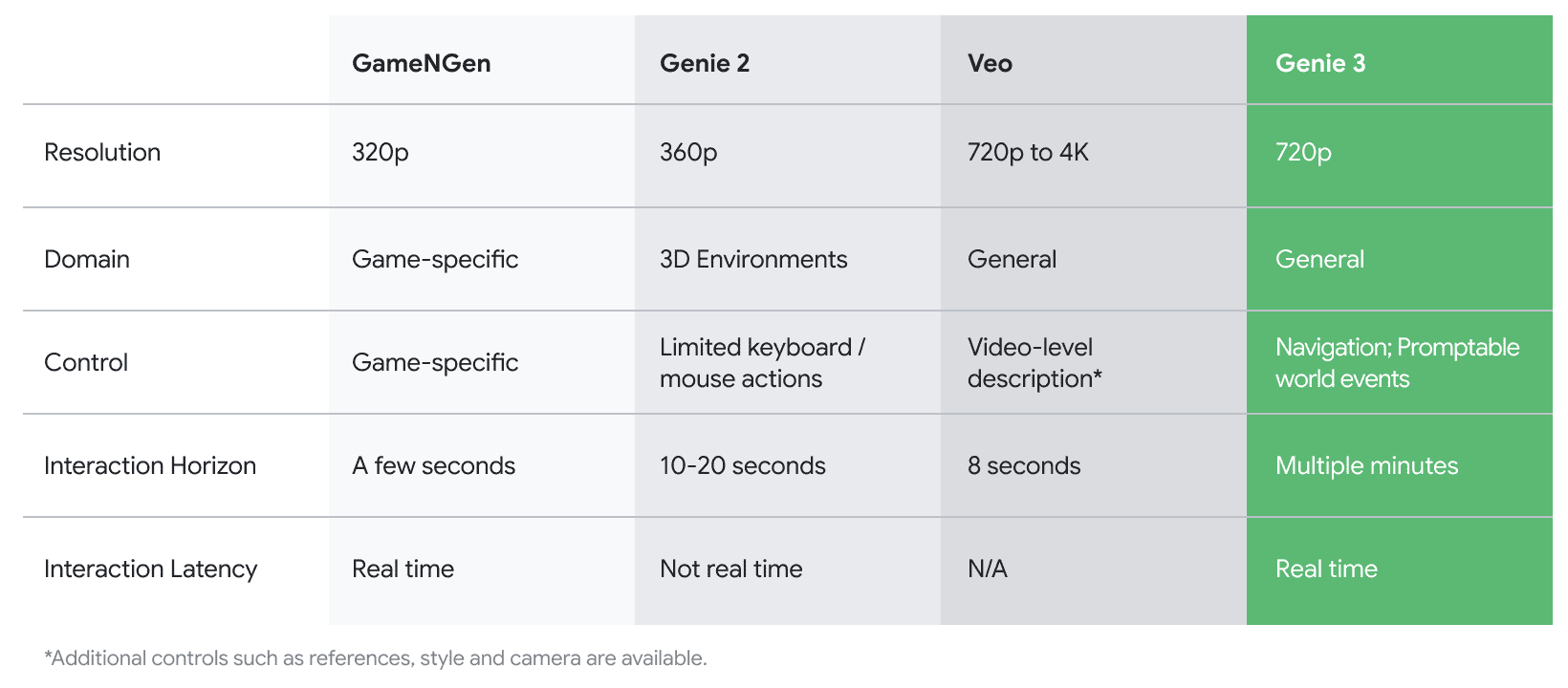Click the "720p to 4K" Veo cell
The height and width of the screenshot is (688, 1568).
click(1028, 152)
